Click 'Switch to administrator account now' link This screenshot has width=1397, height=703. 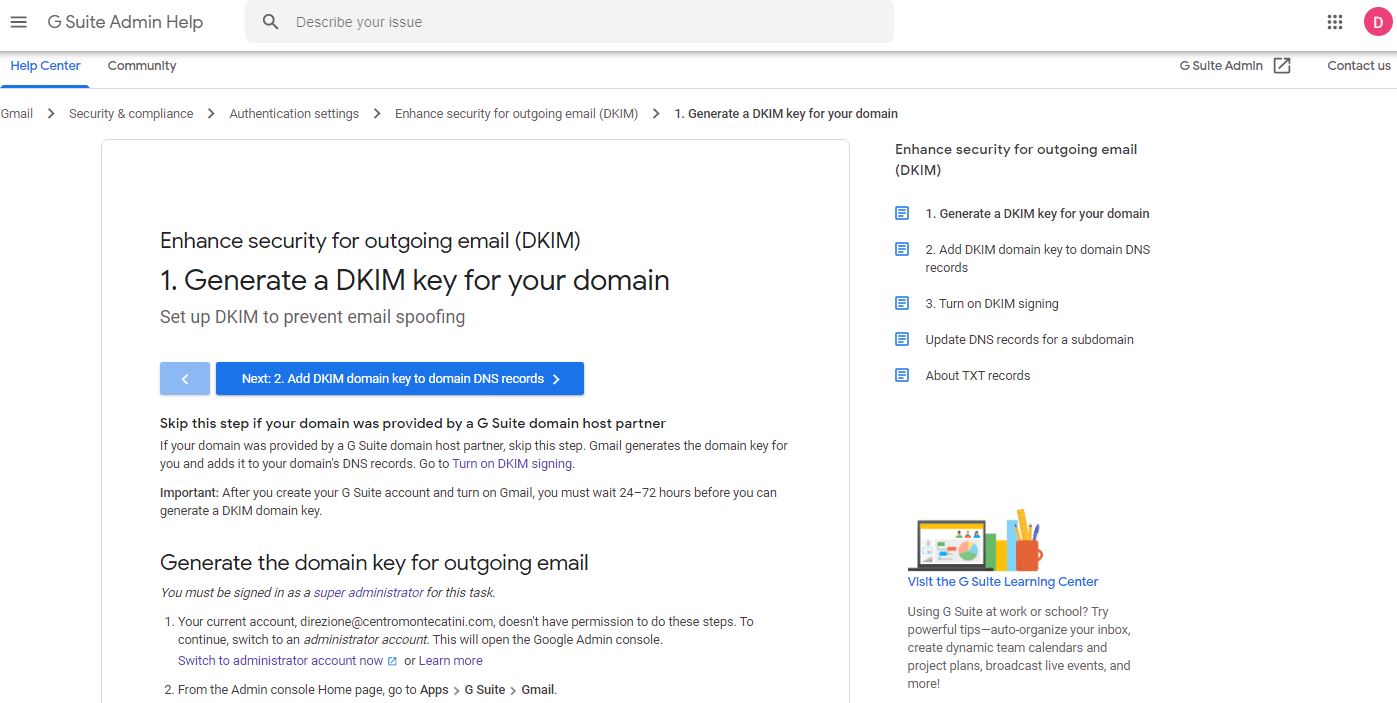coord(280,661)
